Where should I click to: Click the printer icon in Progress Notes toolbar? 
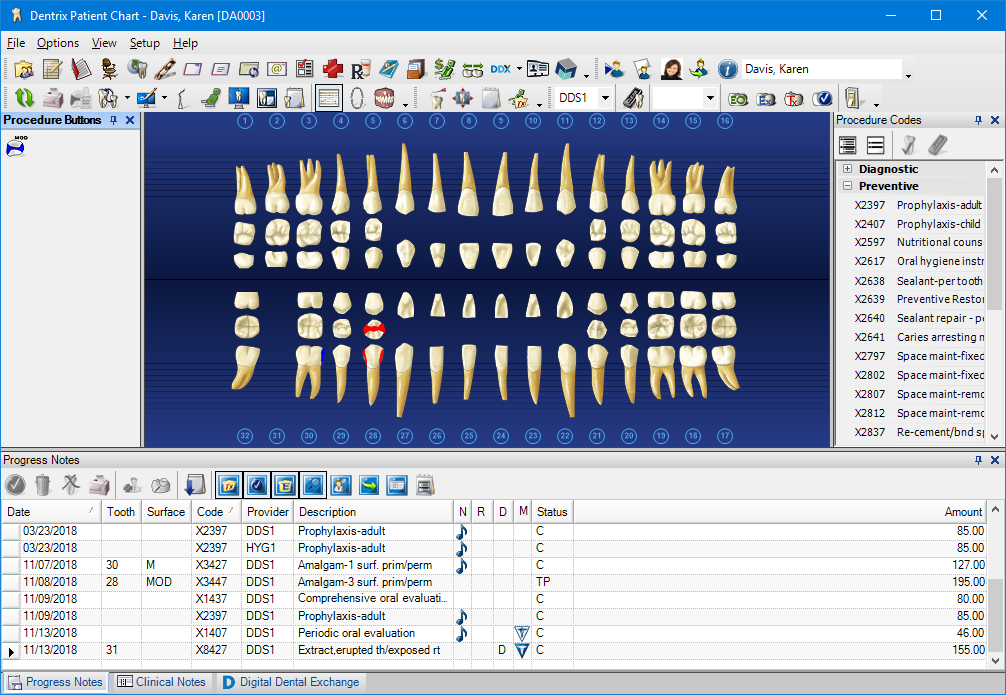point(100,485)
